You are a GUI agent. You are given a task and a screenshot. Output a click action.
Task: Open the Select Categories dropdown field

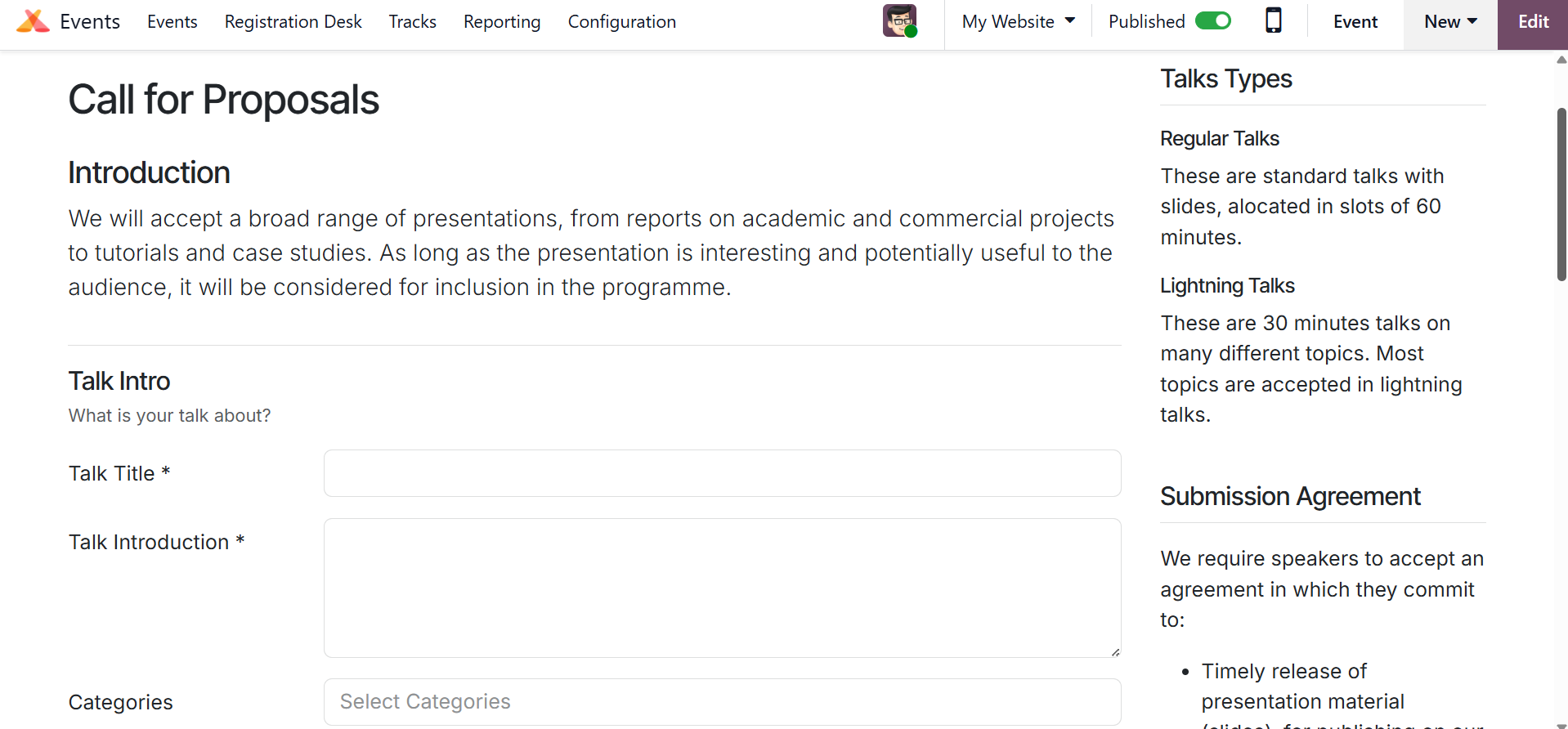pyautogui.click(x=722, y=701)
